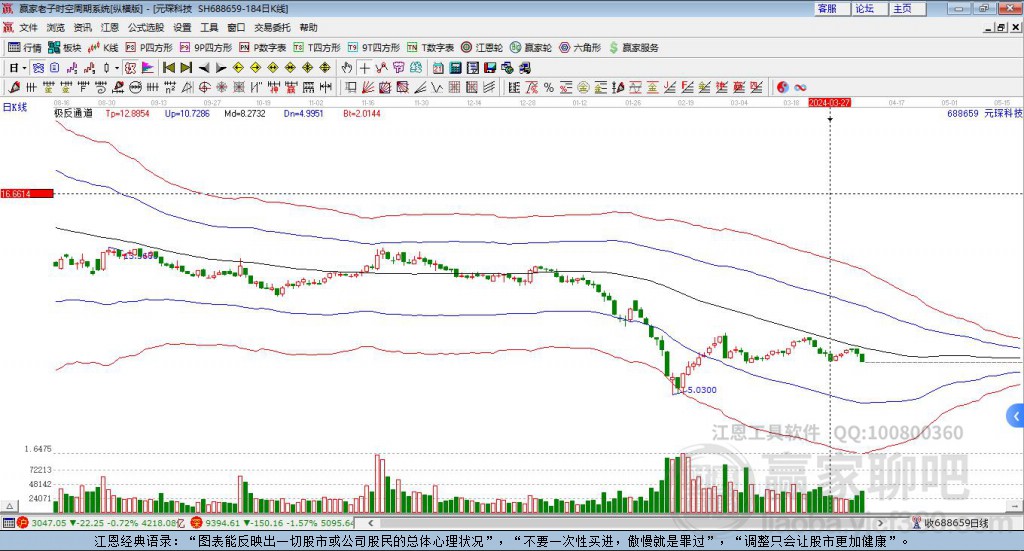Open the T数字表 number table
The width and height of the screenshot is (1024, 551).
[430, 48]
